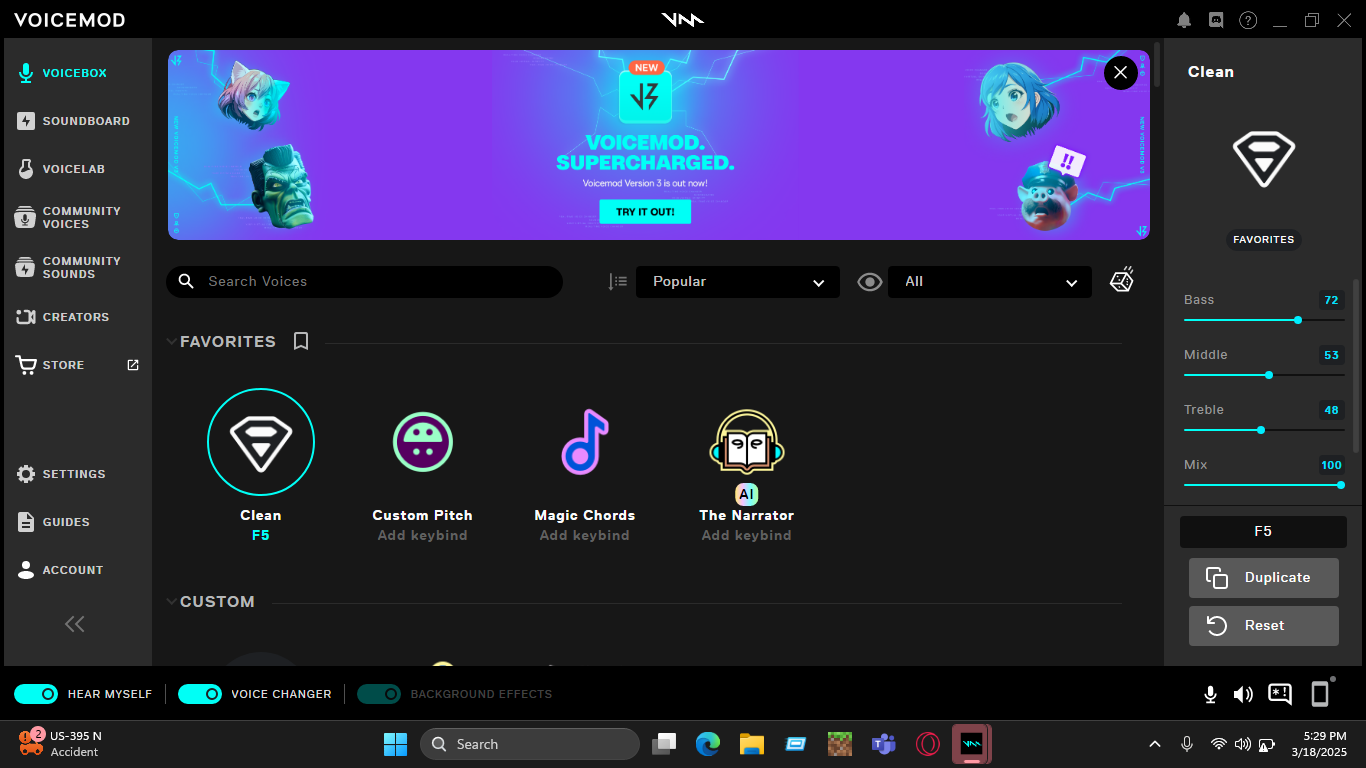
Task: Open the Windows Start menu
Action: [395, 744]
